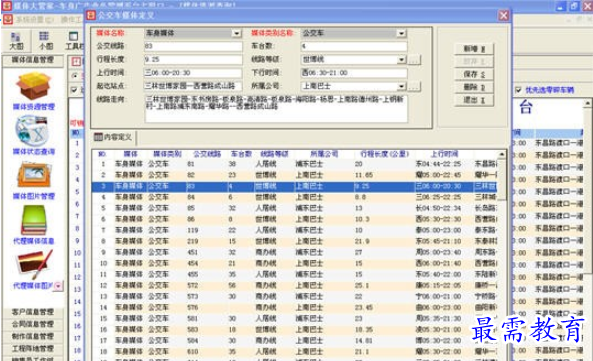This screenshot has width=593, height=361.
Task: Expand the 线路等级 dropdown
Action: [401, 60]
